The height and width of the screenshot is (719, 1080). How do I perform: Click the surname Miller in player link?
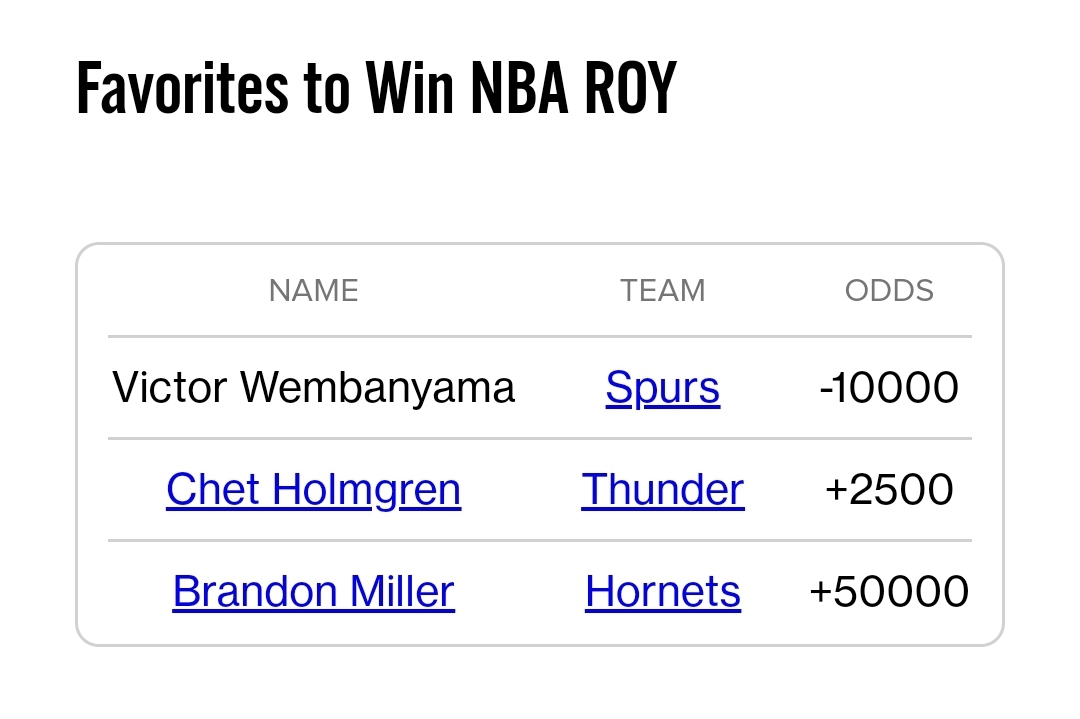pyautogui.click(x=388, y=592)
